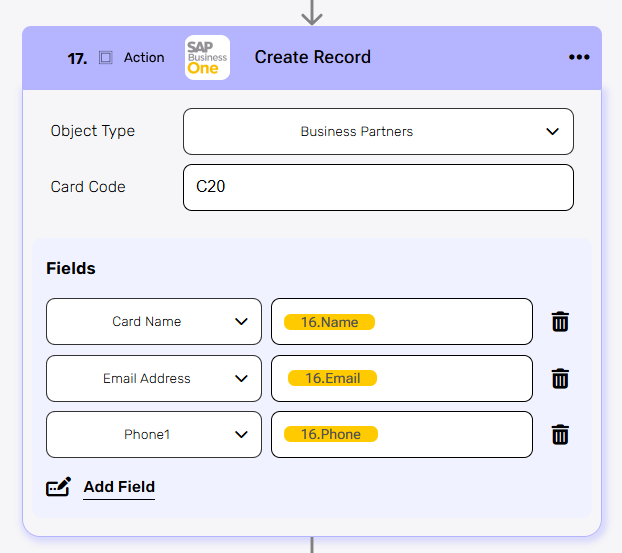Image resolution: width=622 pixels, height=553 pixels.
Task: Open the three-dots step options menu
Action: (579, 57)
